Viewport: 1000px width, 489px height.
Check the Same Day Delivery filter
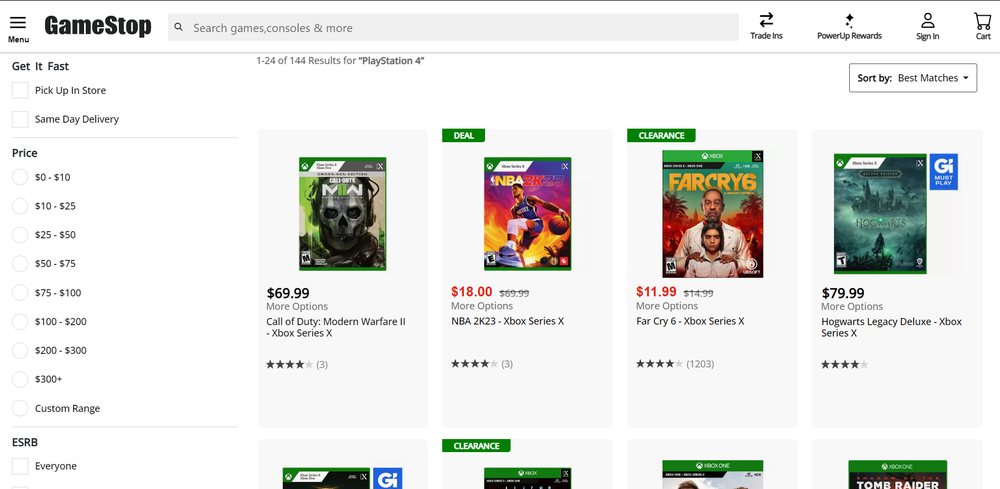pos(20,120)
